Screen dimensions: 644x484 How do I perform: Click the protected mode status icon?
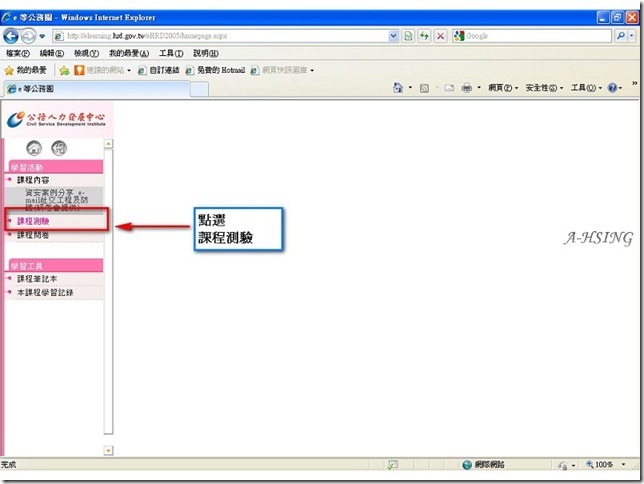click(x=563, y=465)
